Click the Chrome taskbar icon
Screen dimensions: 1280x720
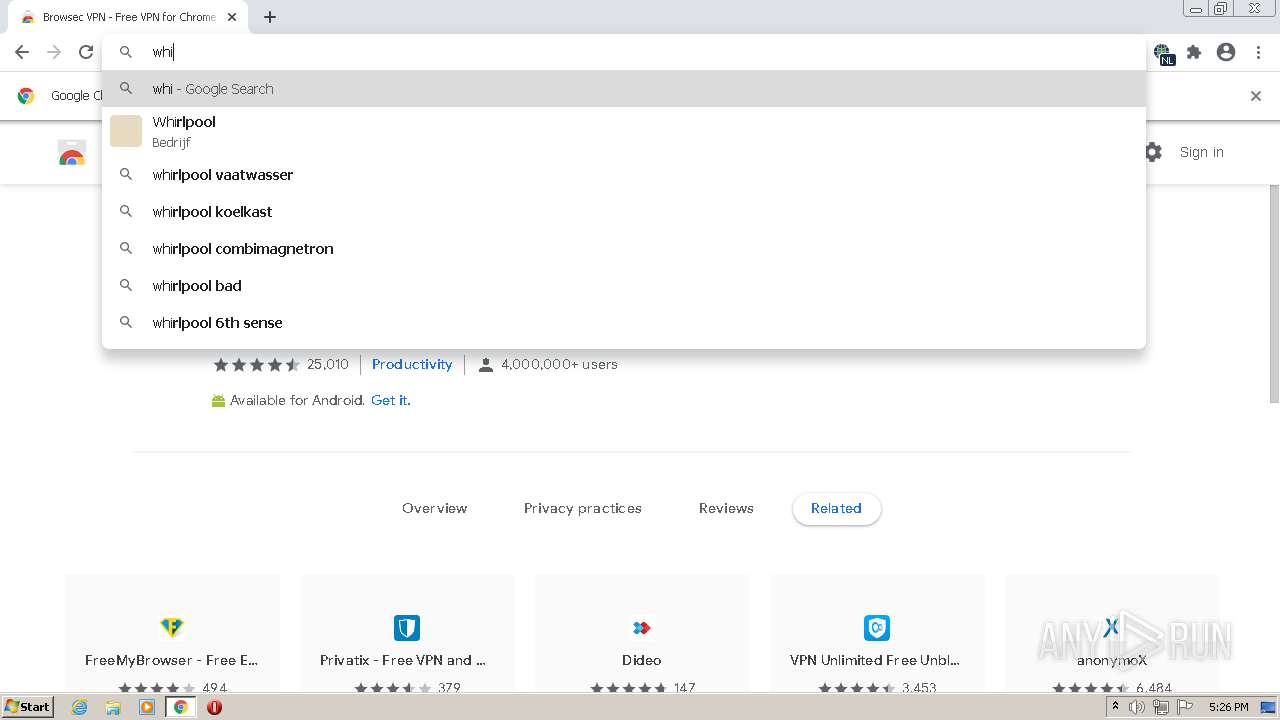[x=181, y=707]
